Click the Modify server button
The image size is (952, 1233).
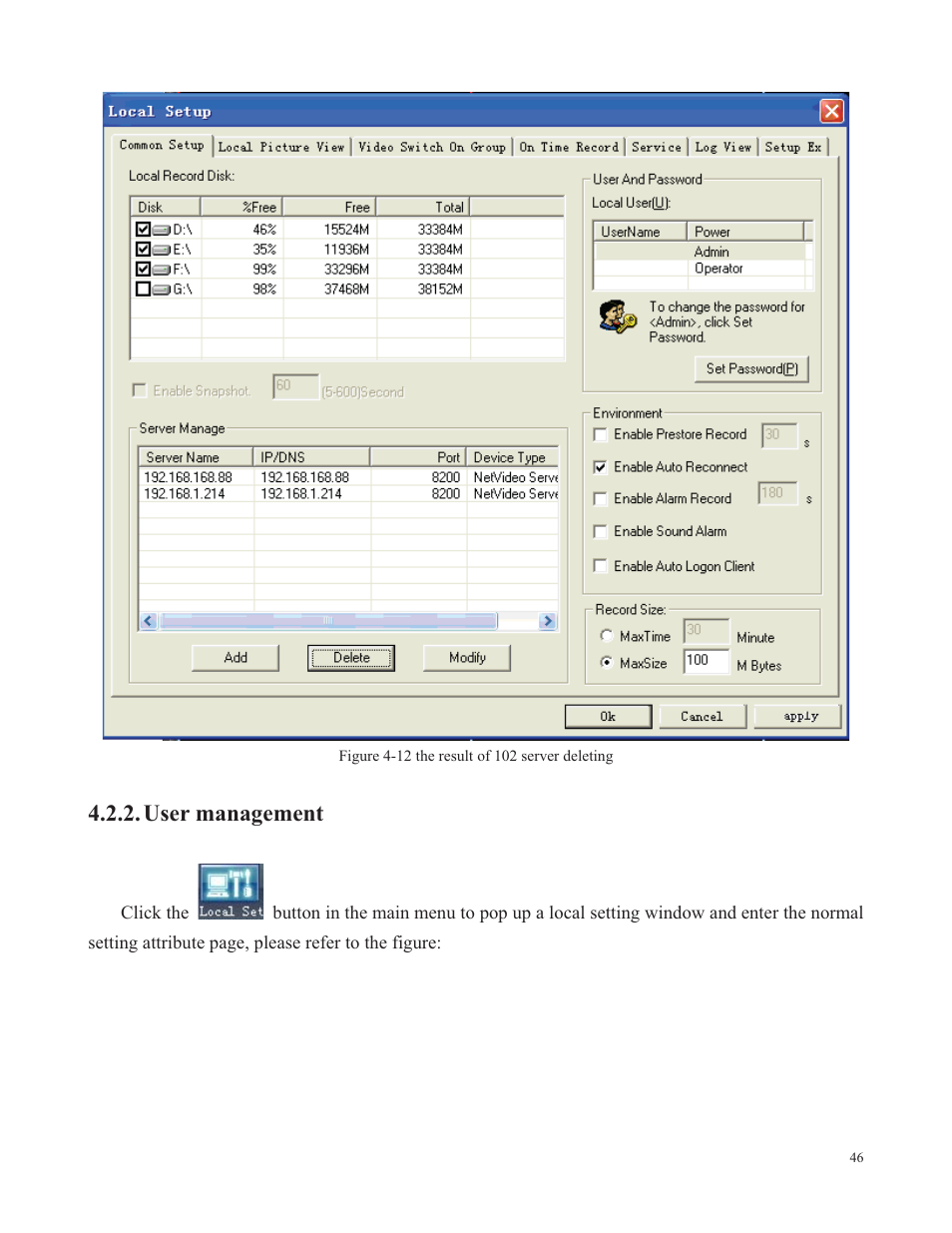tap(467, 658)
